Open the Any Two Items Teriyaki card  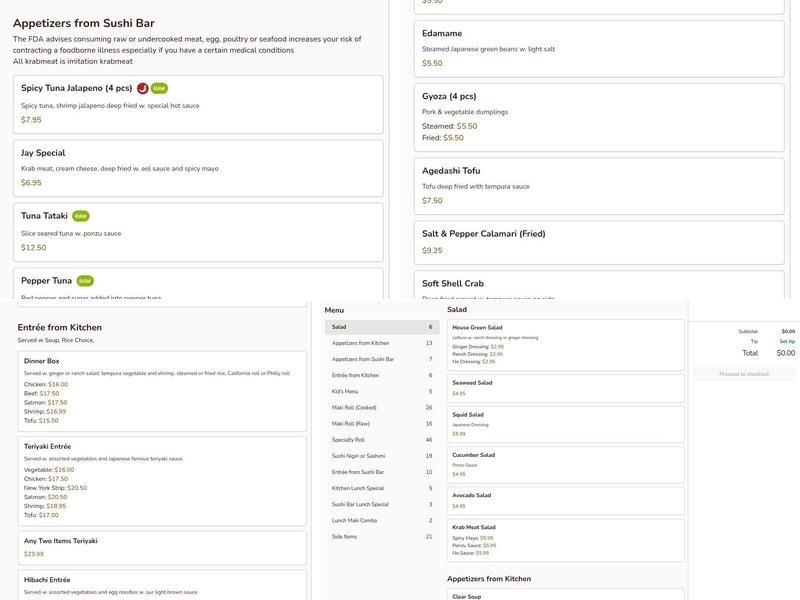(x=161, y=547)
